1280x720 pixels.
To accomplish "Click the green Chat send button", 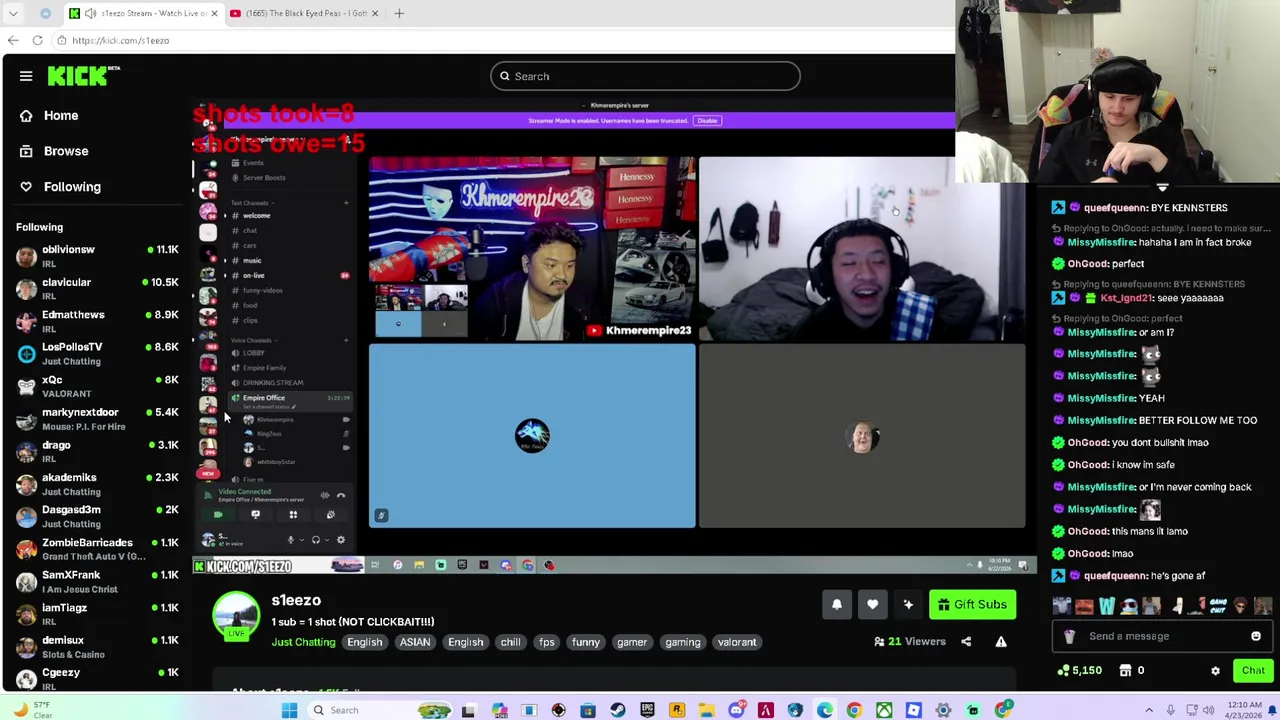I will (x=1253, y=671).
